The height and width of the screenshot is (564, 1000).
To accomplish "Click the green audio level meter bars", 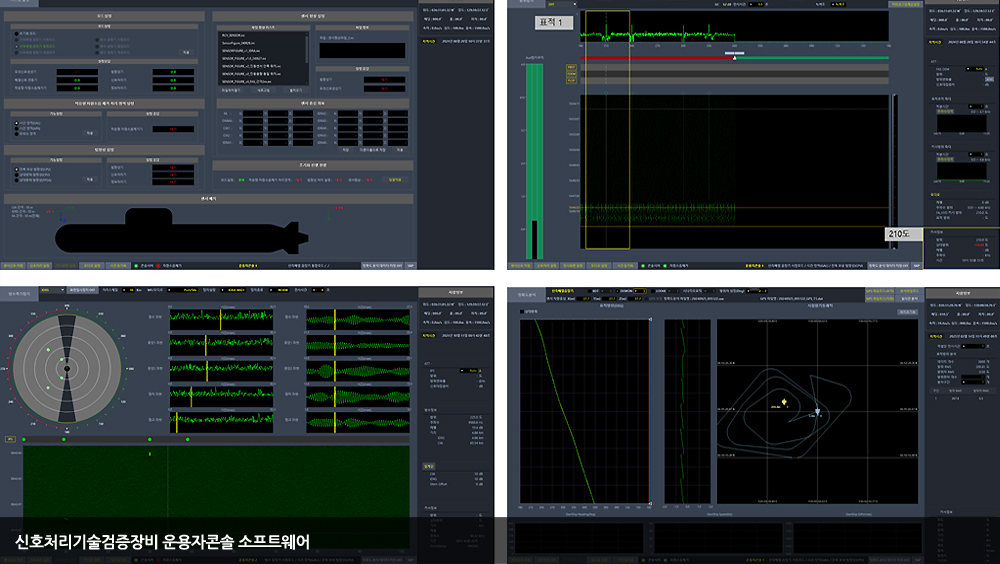I will [x=534, y=161].
